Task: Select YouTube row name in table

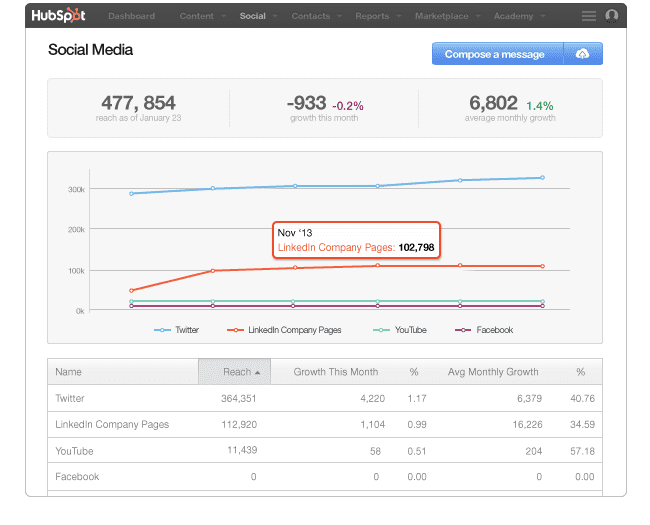Action: click(x=74, y=451)
